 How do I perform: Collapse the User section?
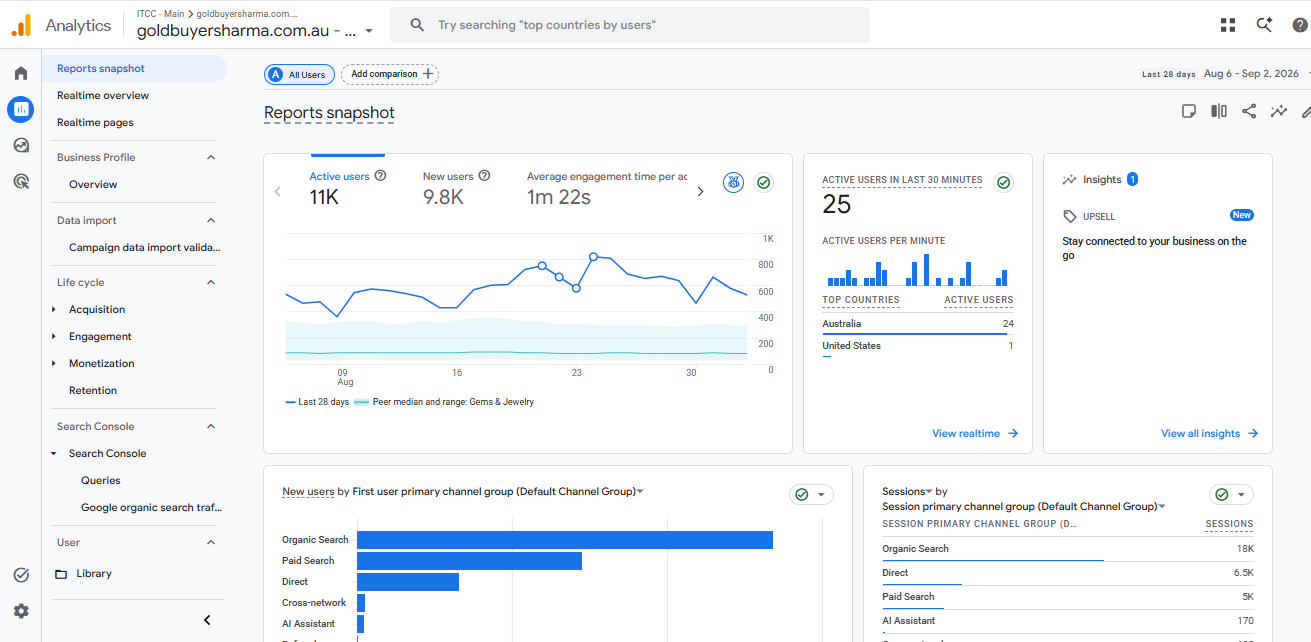pos(211,542)
